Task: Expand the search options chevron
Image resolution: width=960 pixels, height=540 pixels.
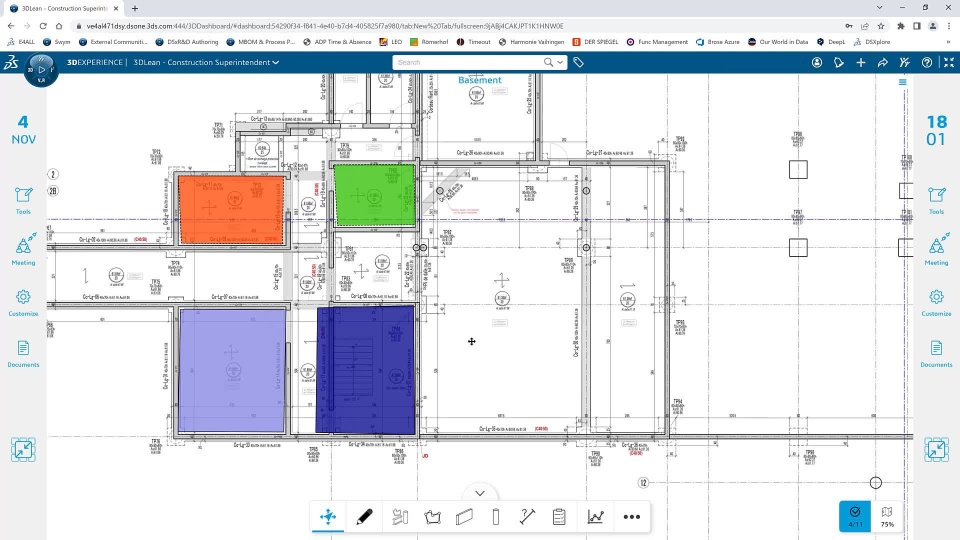Action: 560,62
